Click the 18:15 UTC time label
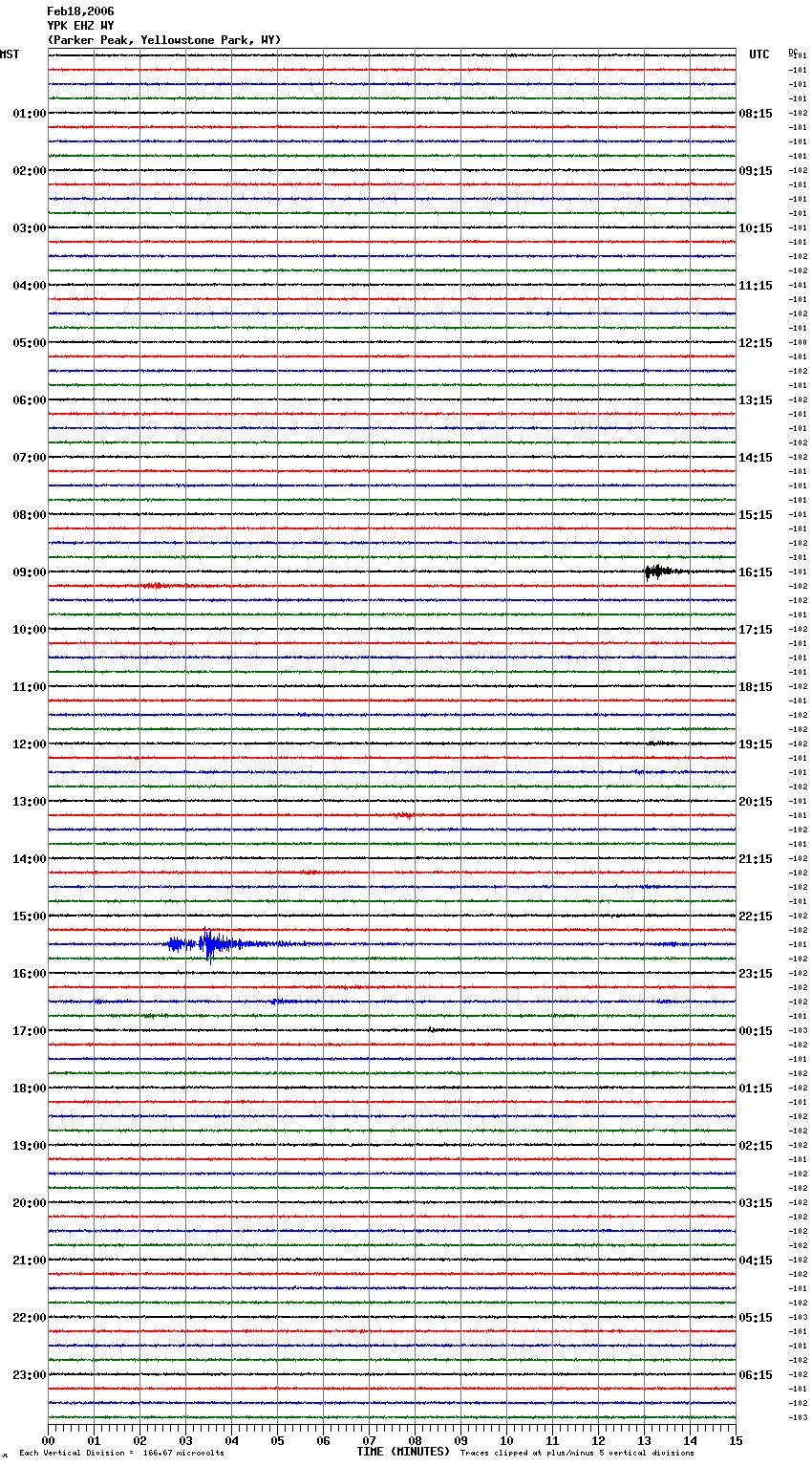Viewport: 812px width, 1466px height. click(756, 687)
